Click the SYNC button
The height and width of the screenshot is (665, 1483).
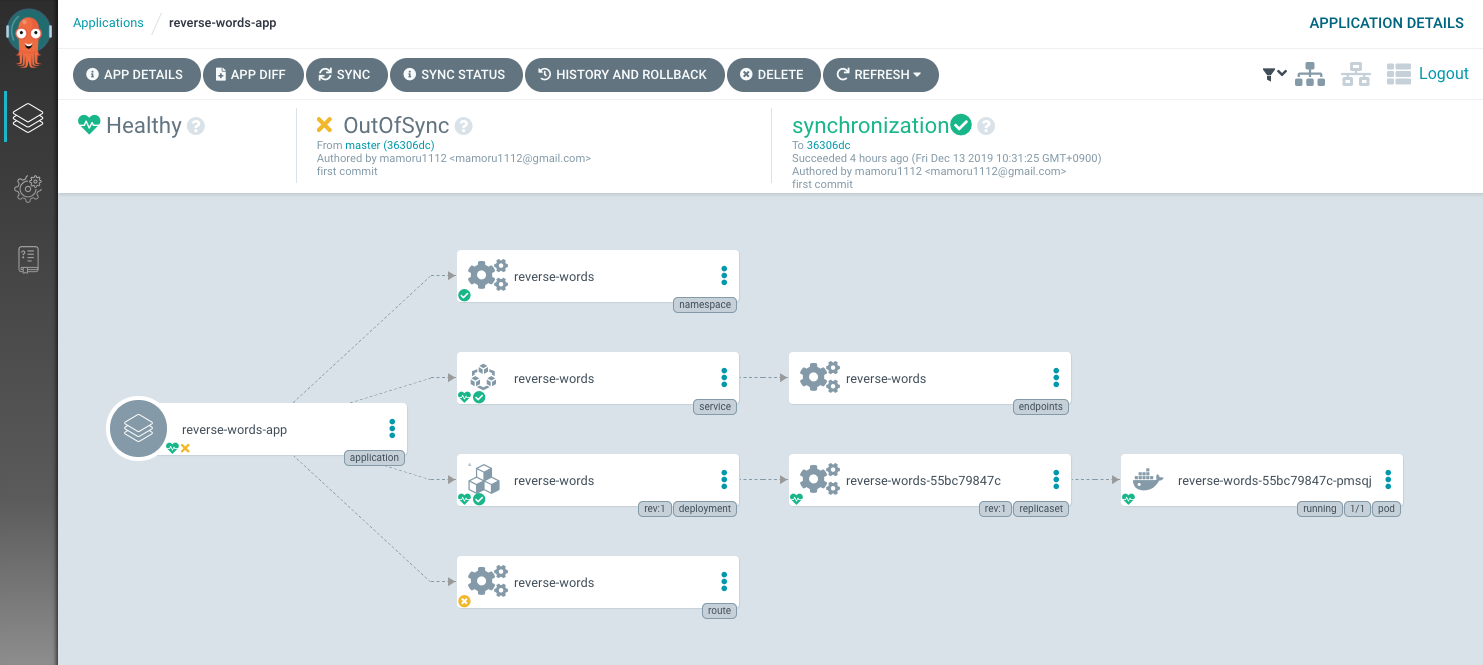pyautogui.click(x=346, y=74)
